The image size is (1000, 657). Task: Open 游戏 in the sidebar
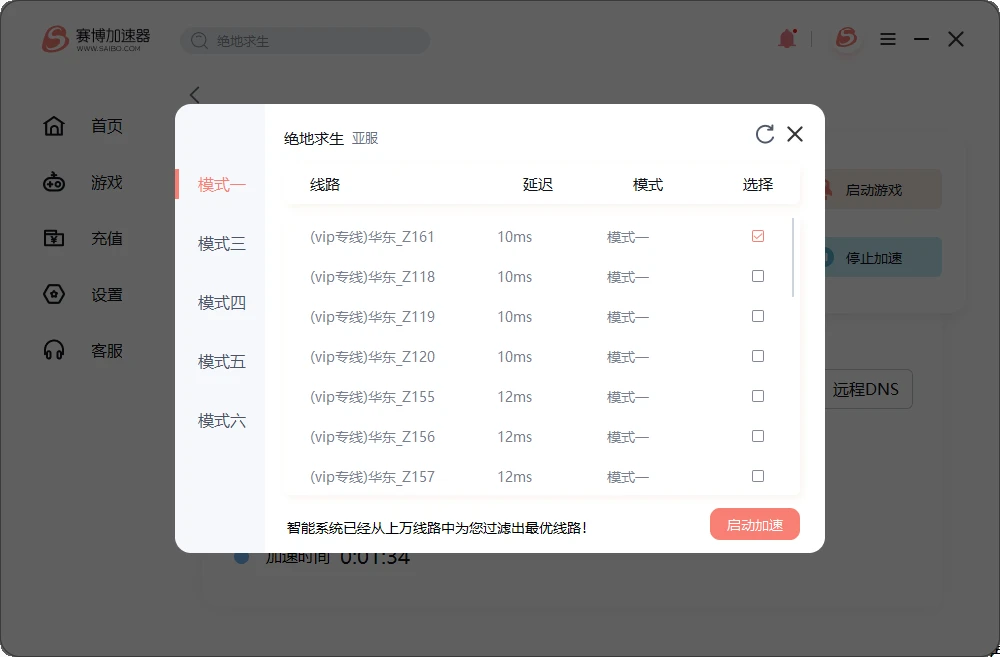(x=107, y=182)
